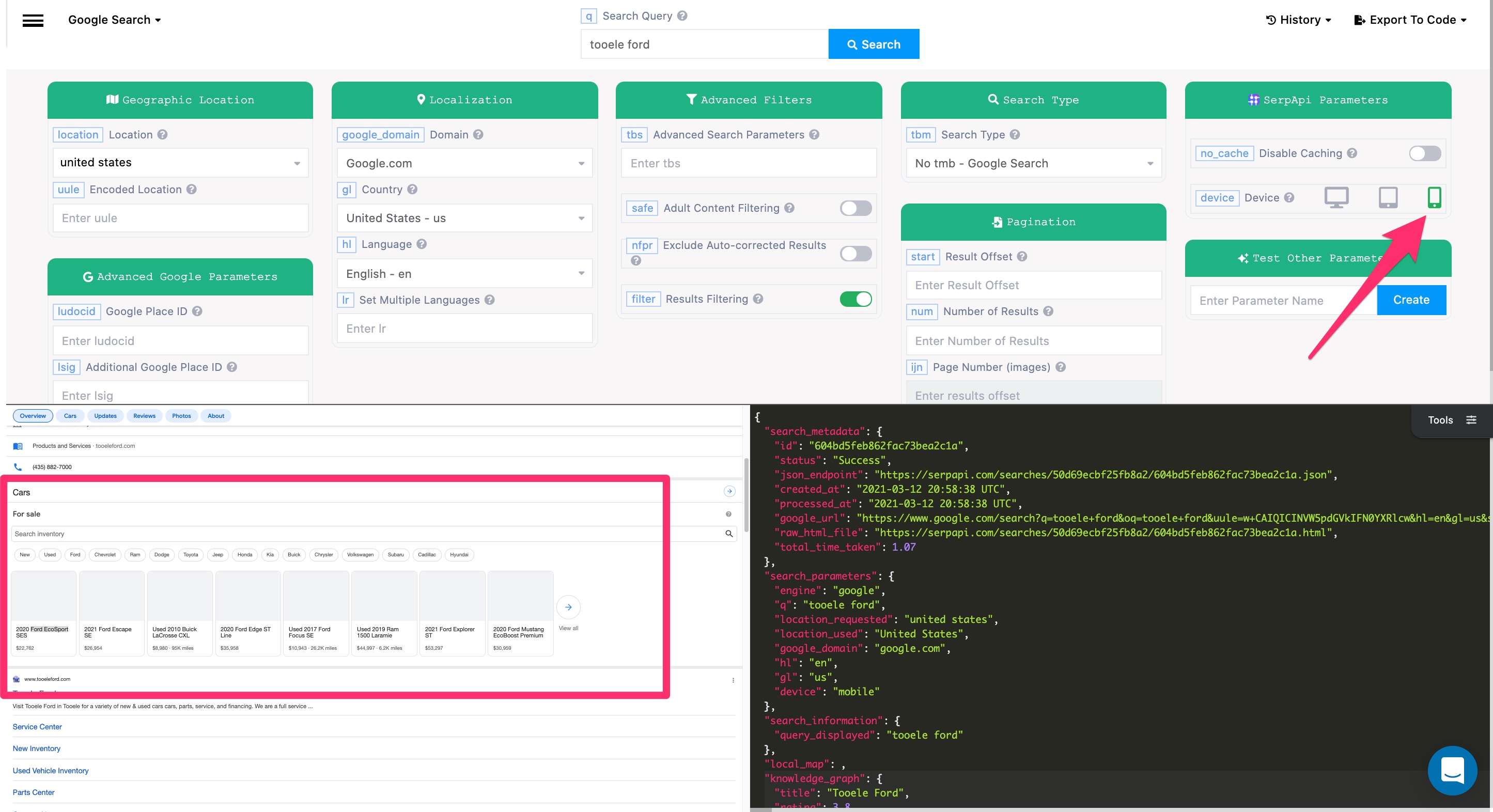Select the mobile device icon
Screen dimensions: 1493x812
pyautogui.click(x=1434, y=198)
